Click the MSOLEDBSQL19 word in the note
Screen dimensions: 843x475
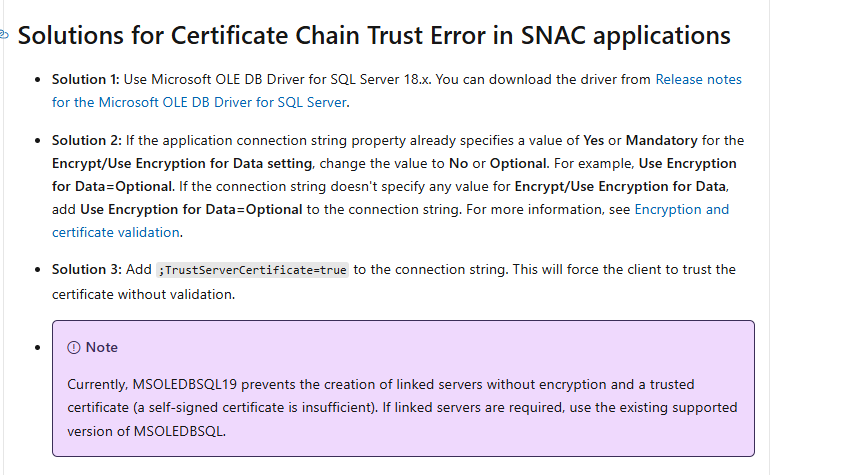pos(184,385)
